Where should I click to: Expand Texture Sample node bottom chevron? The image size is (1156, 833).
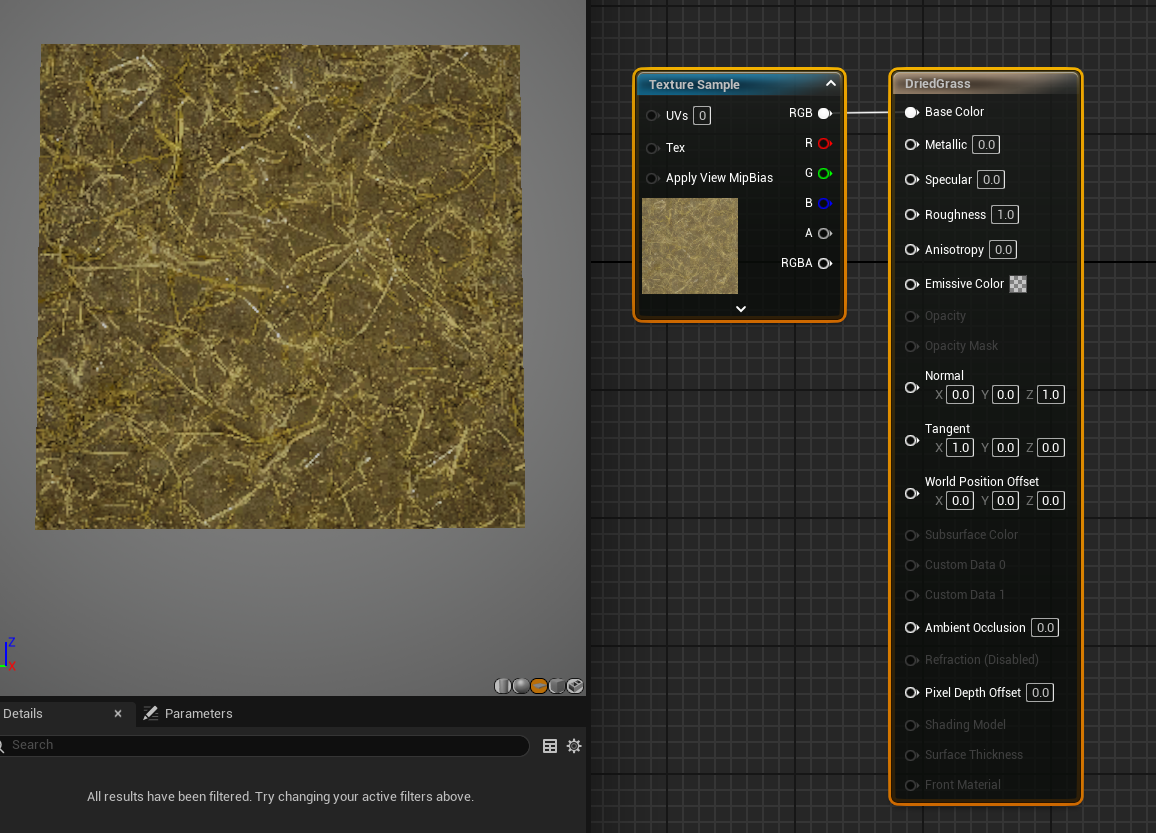point(740,309)
